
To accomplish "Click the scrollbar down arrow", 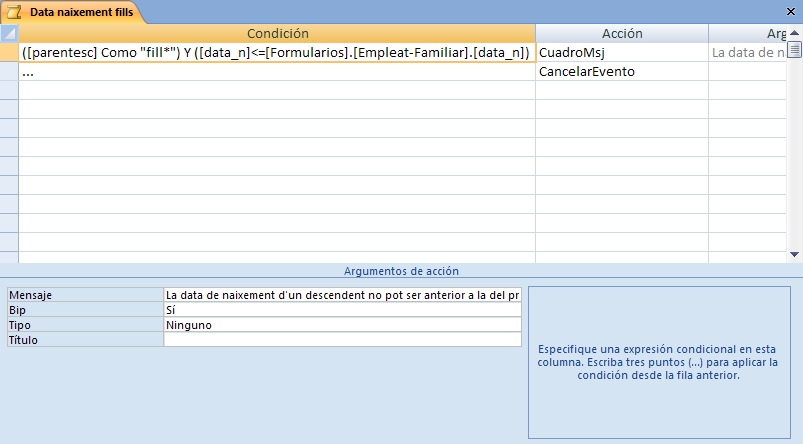I will 795,255.
